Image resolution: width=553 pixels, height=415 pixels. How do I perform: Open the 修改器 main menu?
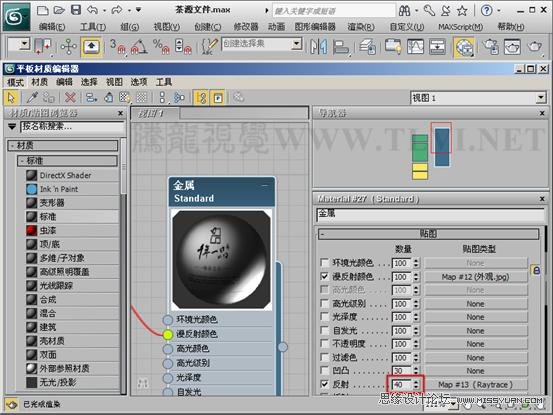(x=246, y=26)
